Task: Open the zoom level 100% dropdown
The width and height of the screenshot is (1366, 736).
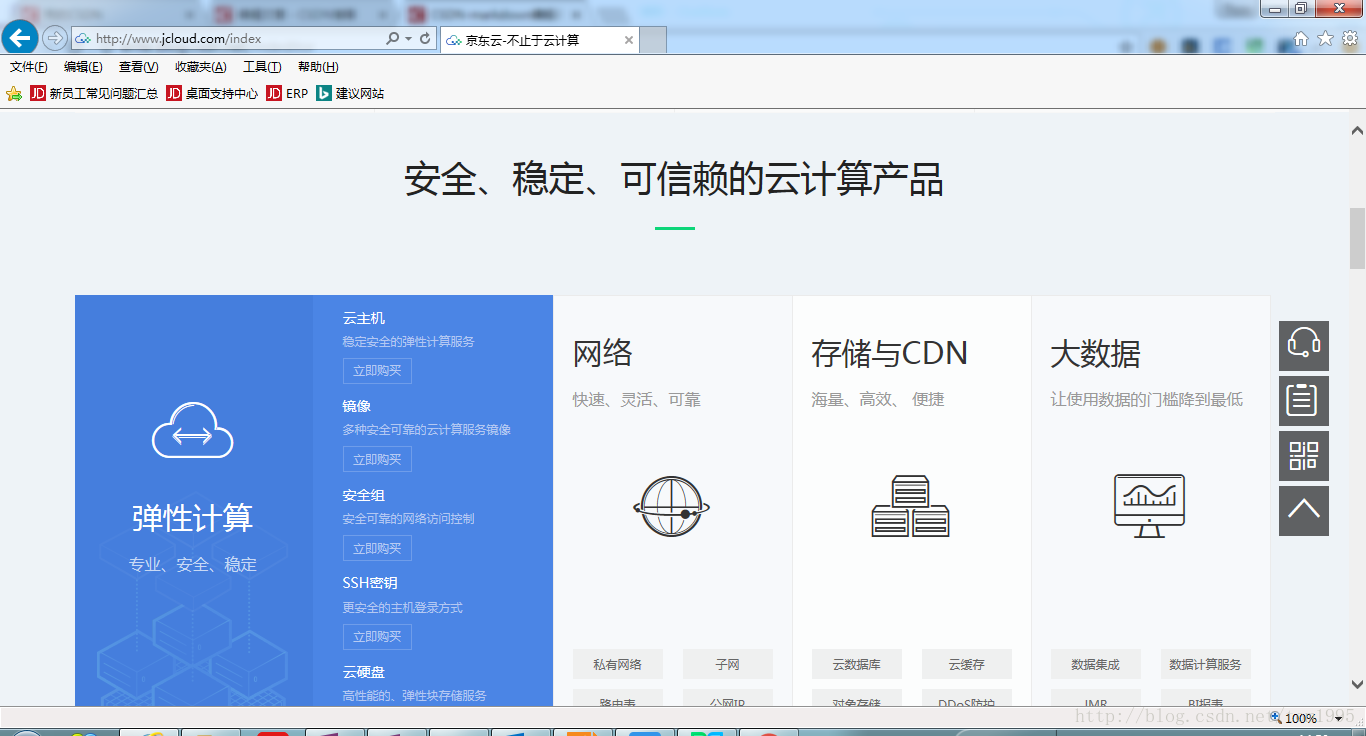Action: [1341, 718]
